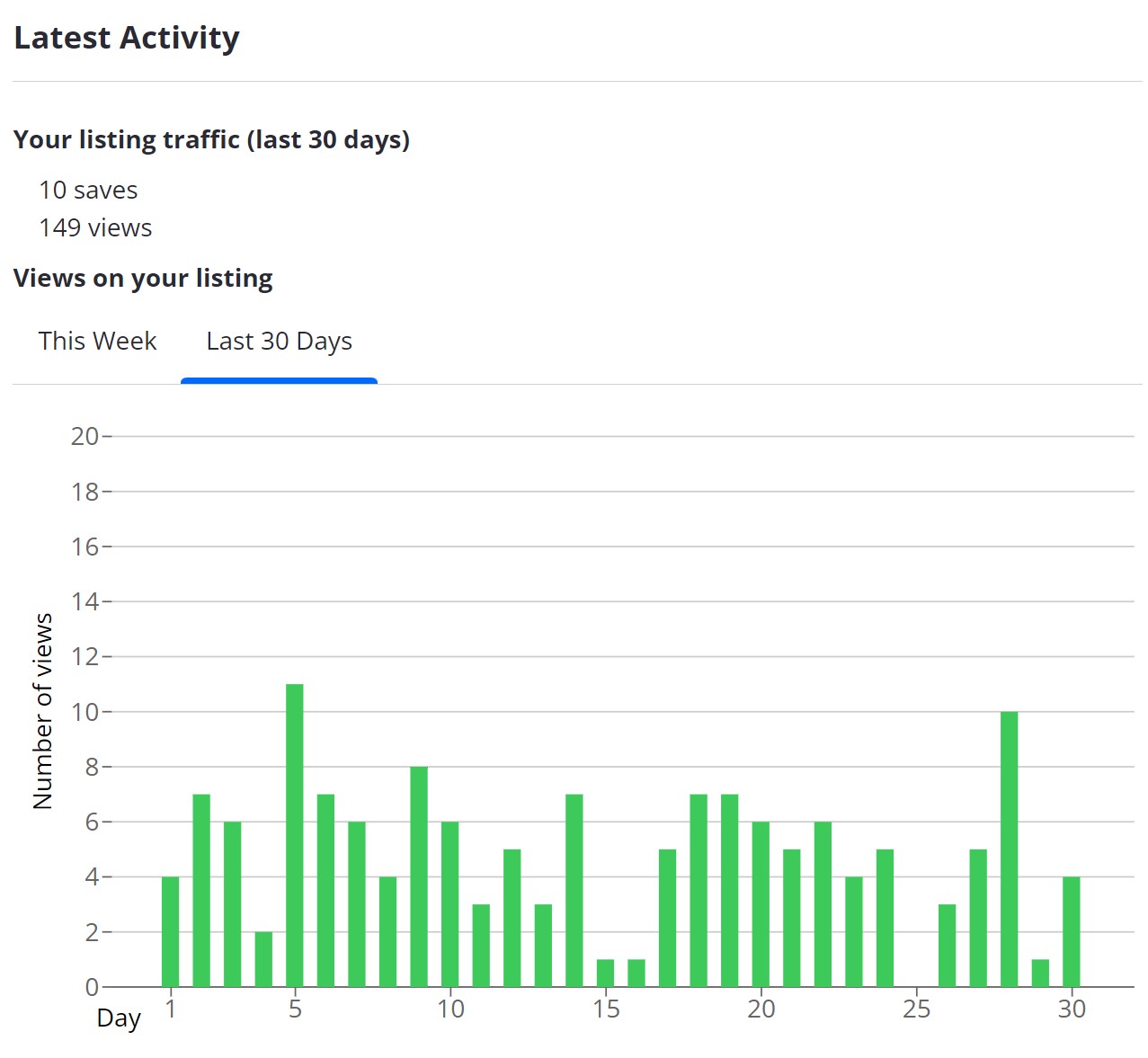Screen dimensions: 1148x1058
Task: Click the tallest bar on day 5
Action: [x=295, y=835]
